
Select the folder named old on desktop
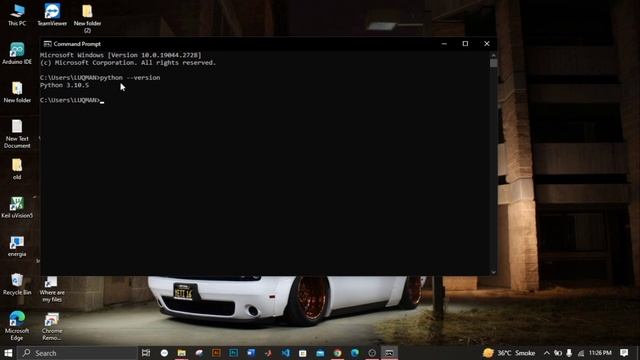pos(17,169)
